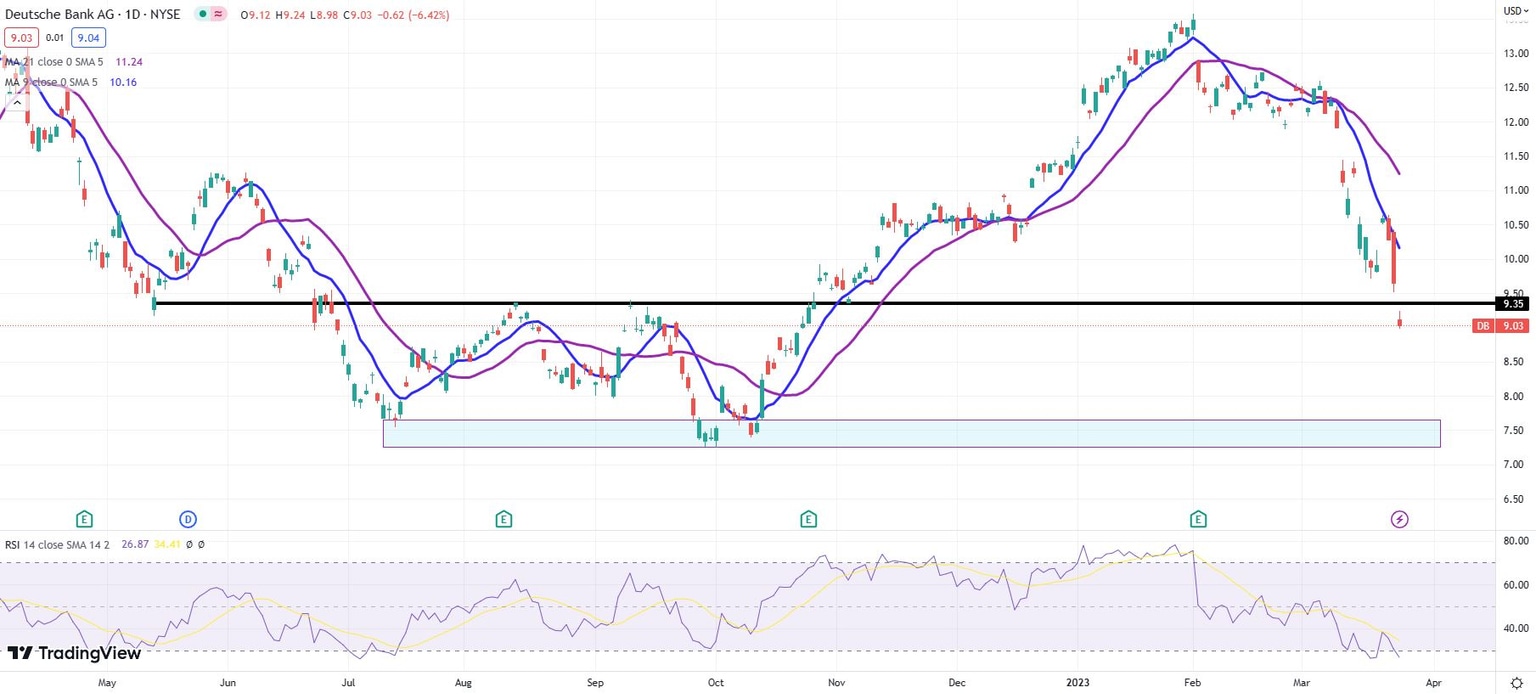Click the red 9.03 sell price button
The width and height of the screenshot is (1536, 694).
20,37
